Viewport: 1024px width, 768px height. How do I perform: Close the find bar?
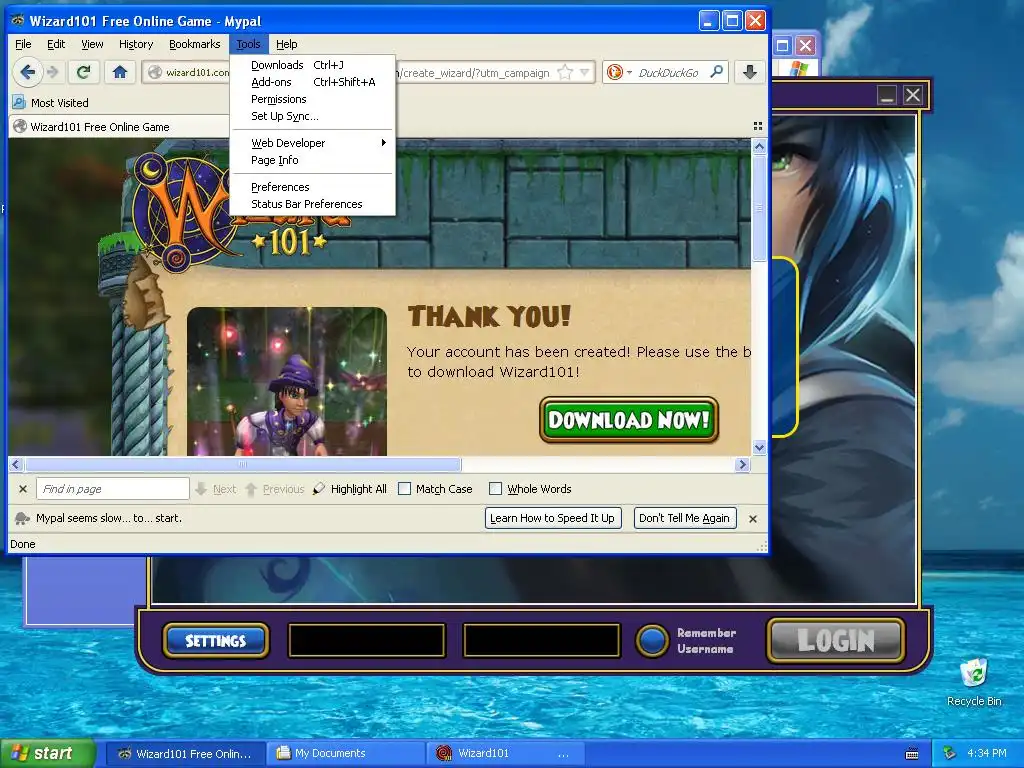[23, 488]
